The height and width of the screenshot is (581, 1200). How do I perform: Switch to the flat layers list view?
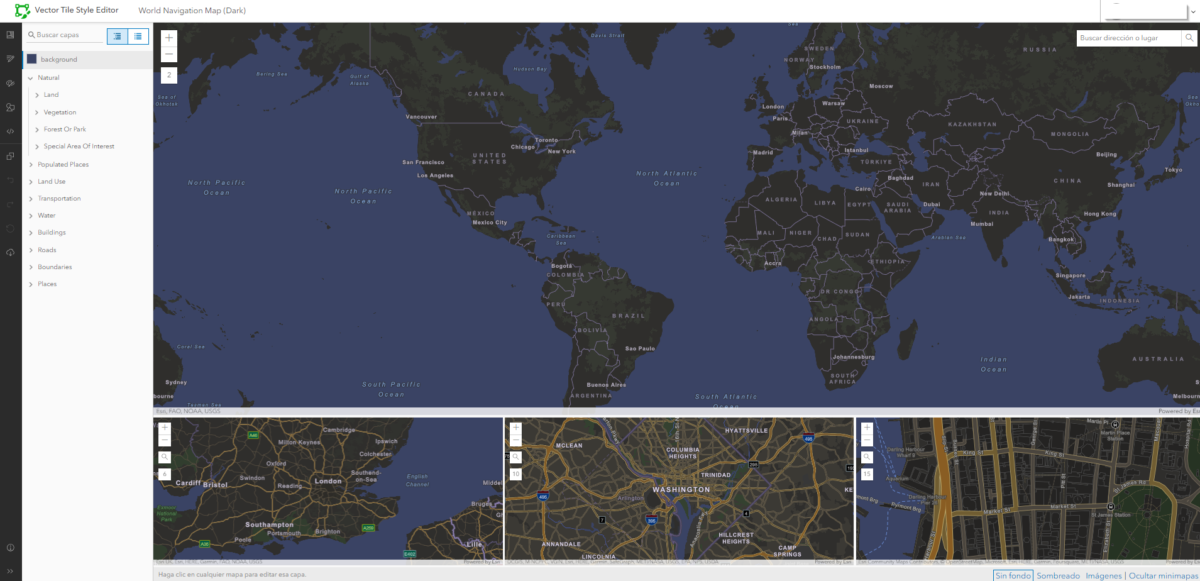coord(137,36)
